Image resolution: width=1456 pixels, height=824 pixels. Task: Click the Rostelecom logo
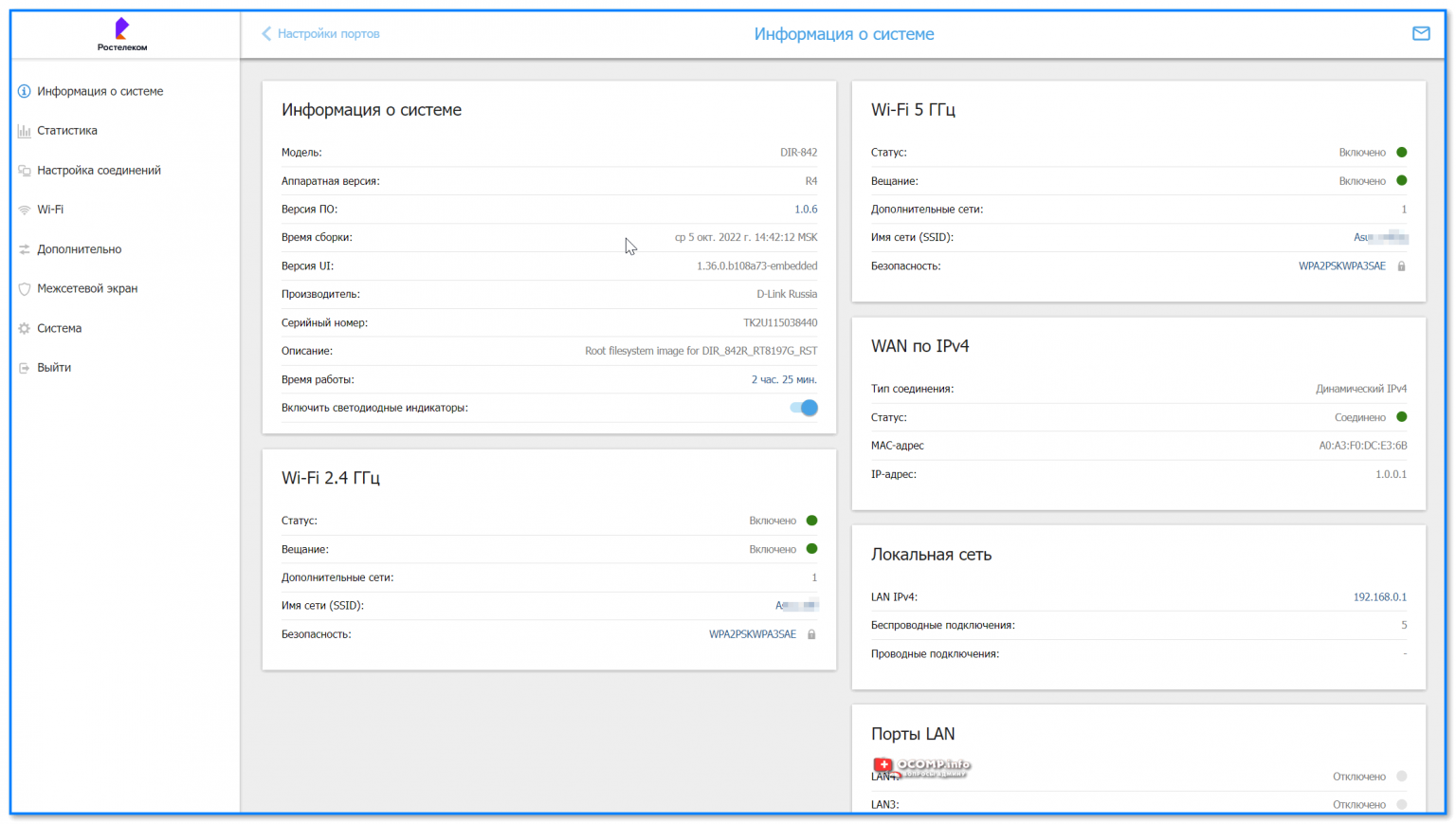tap(122, 34)
